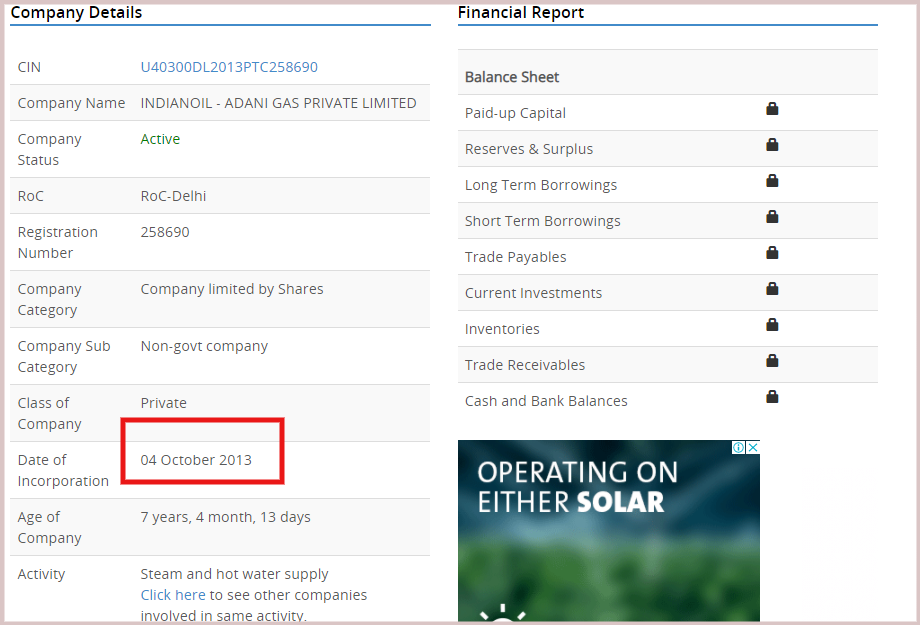Click the 'Financial Report' section heading
The height and width of the screenshot is (625, 920).
521,12
